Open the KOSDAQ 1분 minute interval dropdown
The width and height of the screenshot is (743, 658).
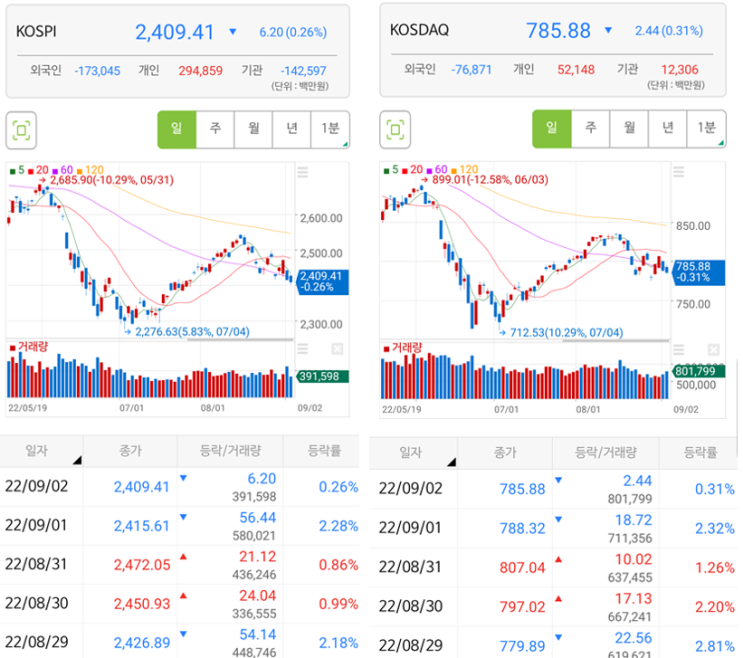(x=706, y=129)
